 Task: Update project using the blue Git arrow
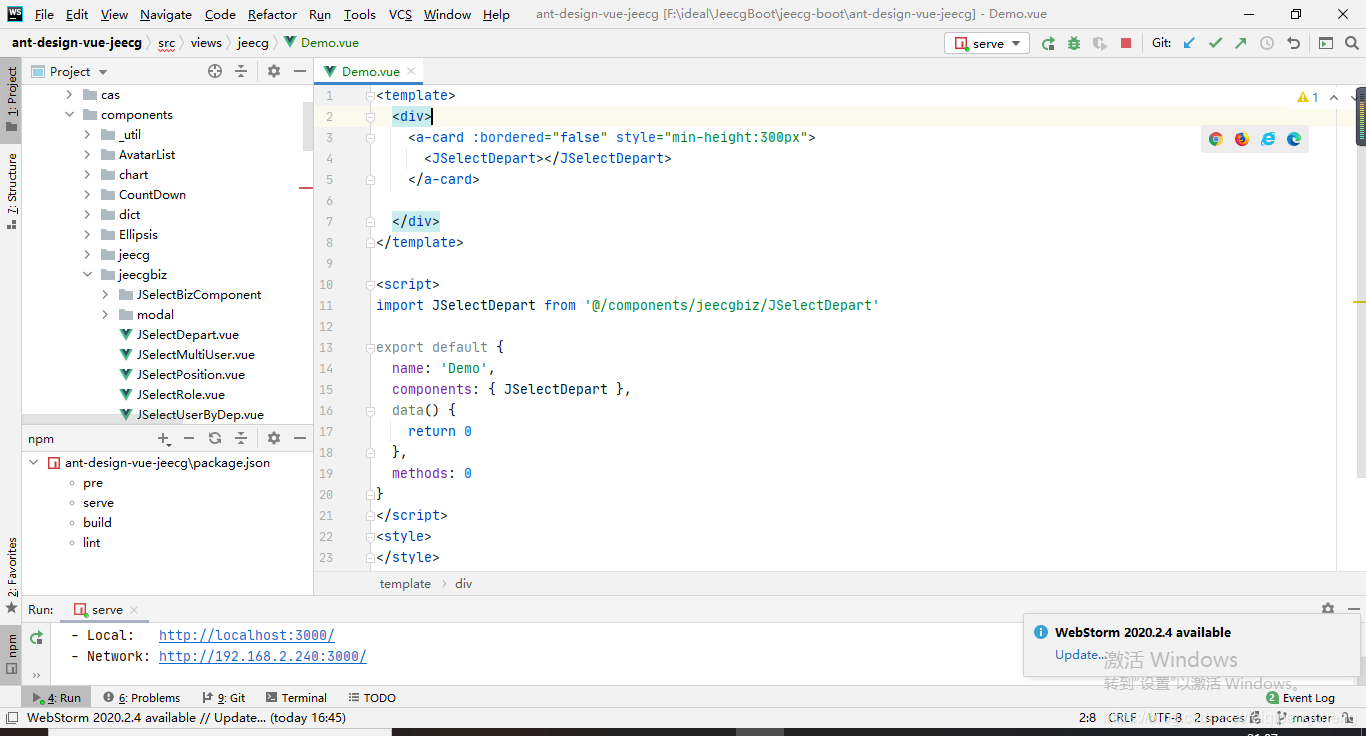pos(1187,43)
